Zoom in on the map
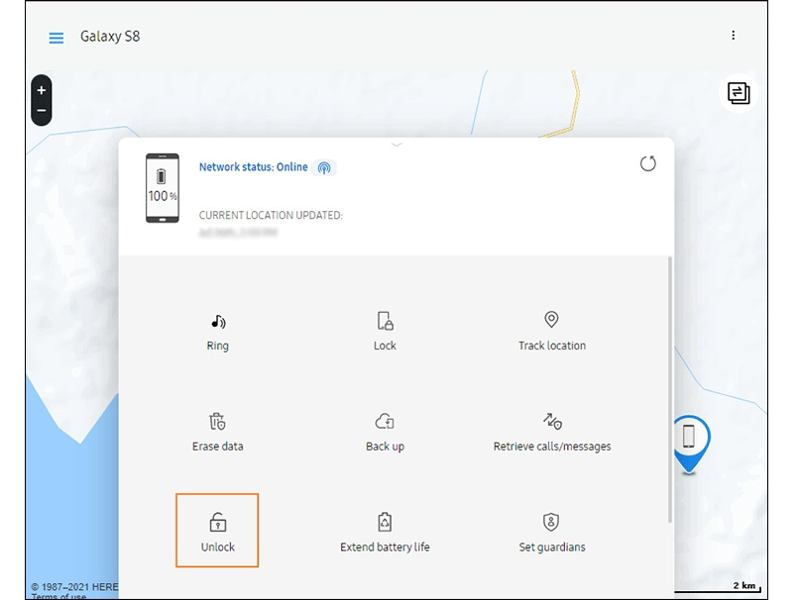Viewport: 800px width, 600px height. tap(41, 90)
